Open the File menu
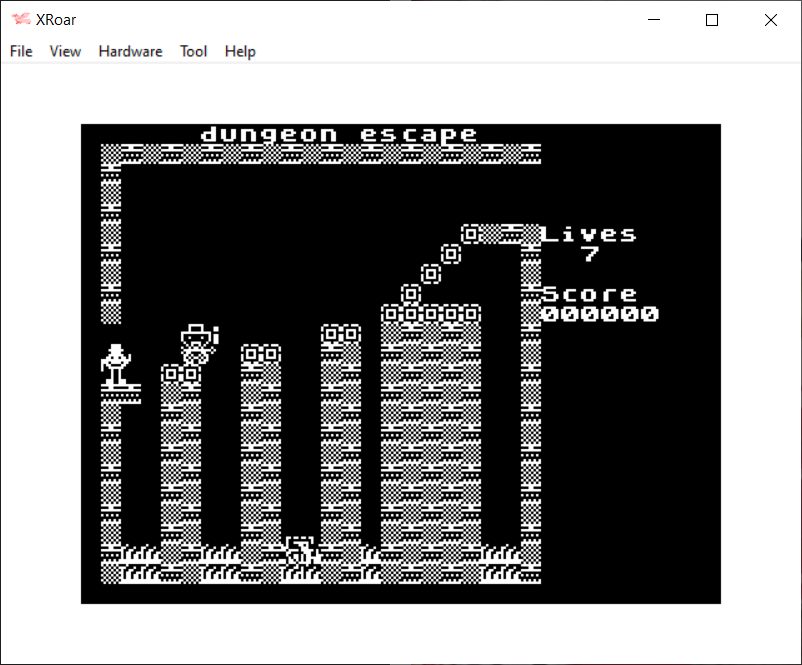The image size is (802, 665). [21, 51]
